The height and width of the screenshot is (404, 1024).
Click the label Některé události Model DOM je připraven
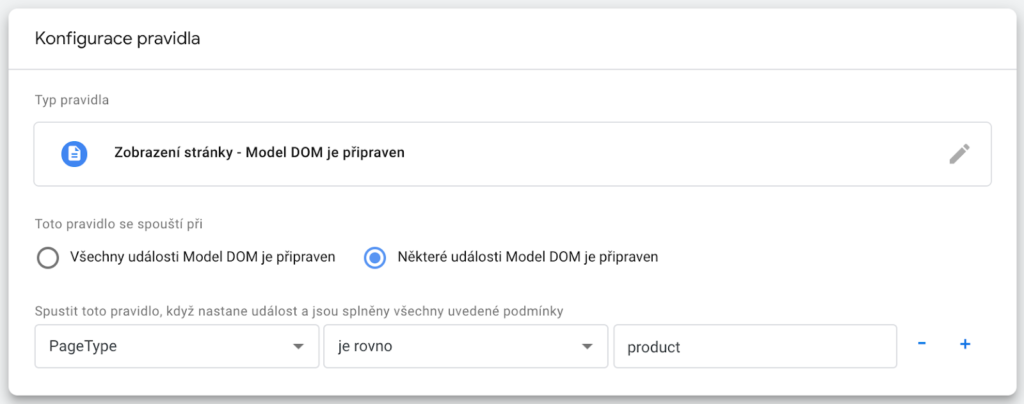click(528, 257)
